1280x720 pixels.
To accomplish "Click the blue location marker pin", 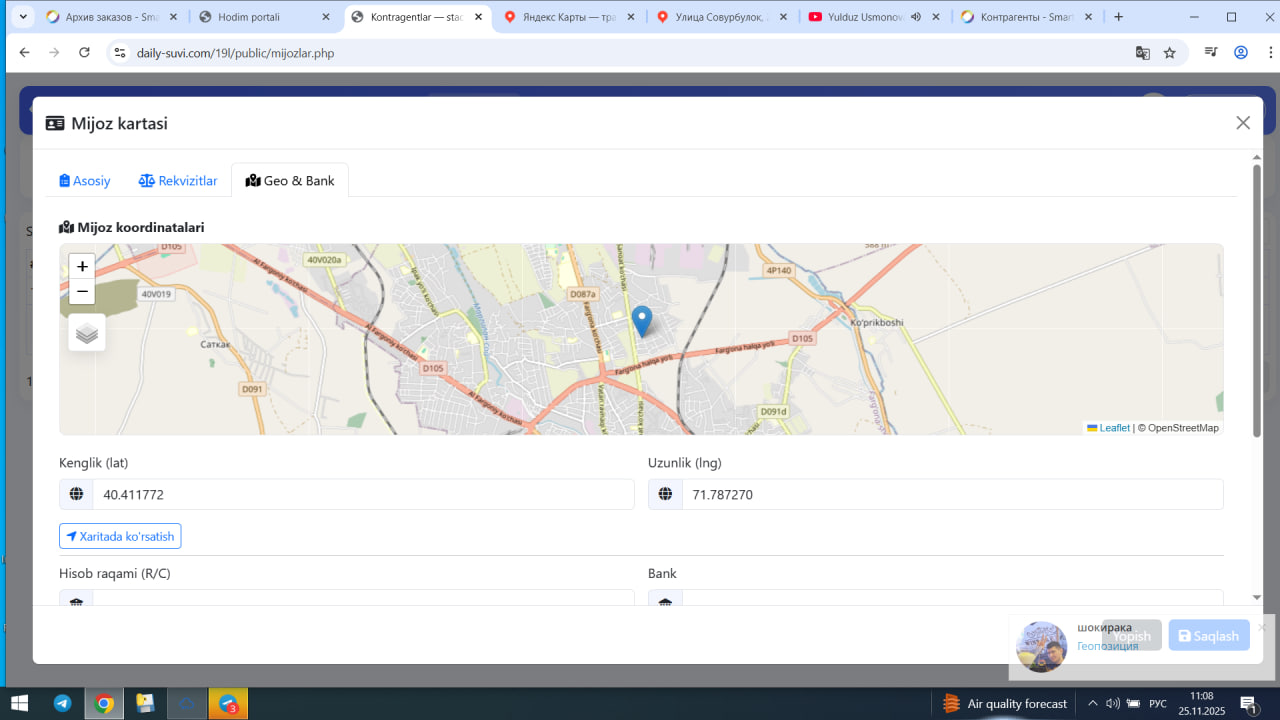I will (x=642, y=321).
